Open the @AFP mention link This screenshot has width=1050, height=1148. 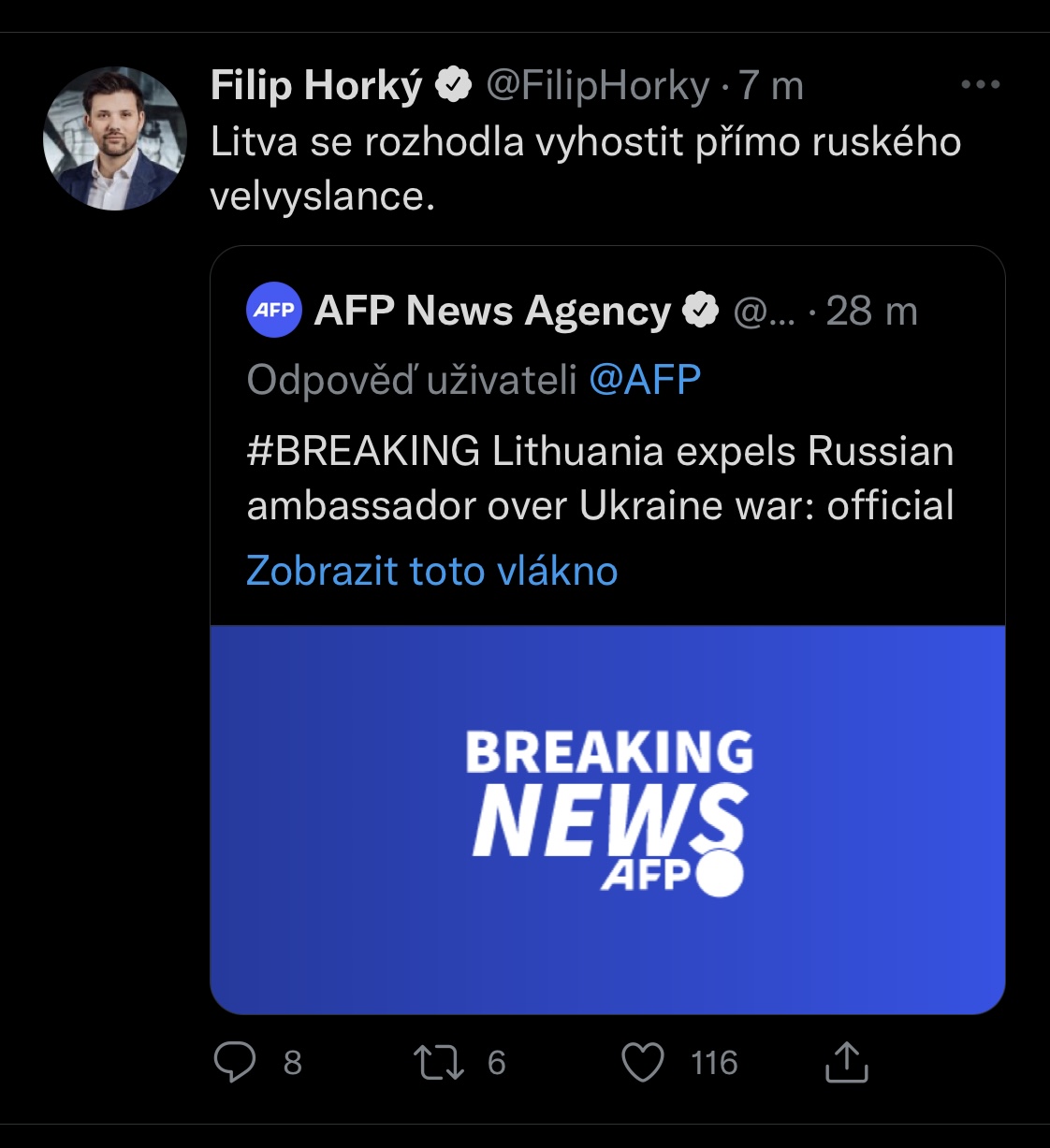pos(645,380)
